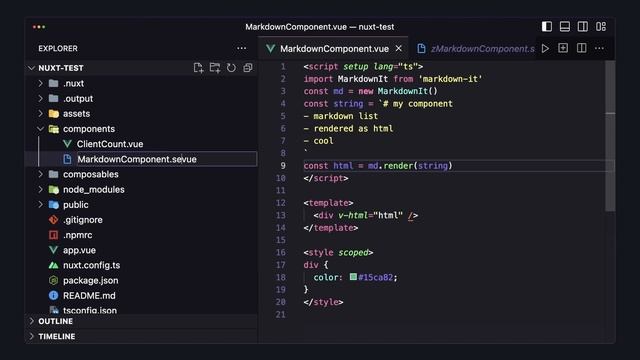640x360 pixels.
Task: Expand the node_modules folder
Action: click(x=41, y=189)
